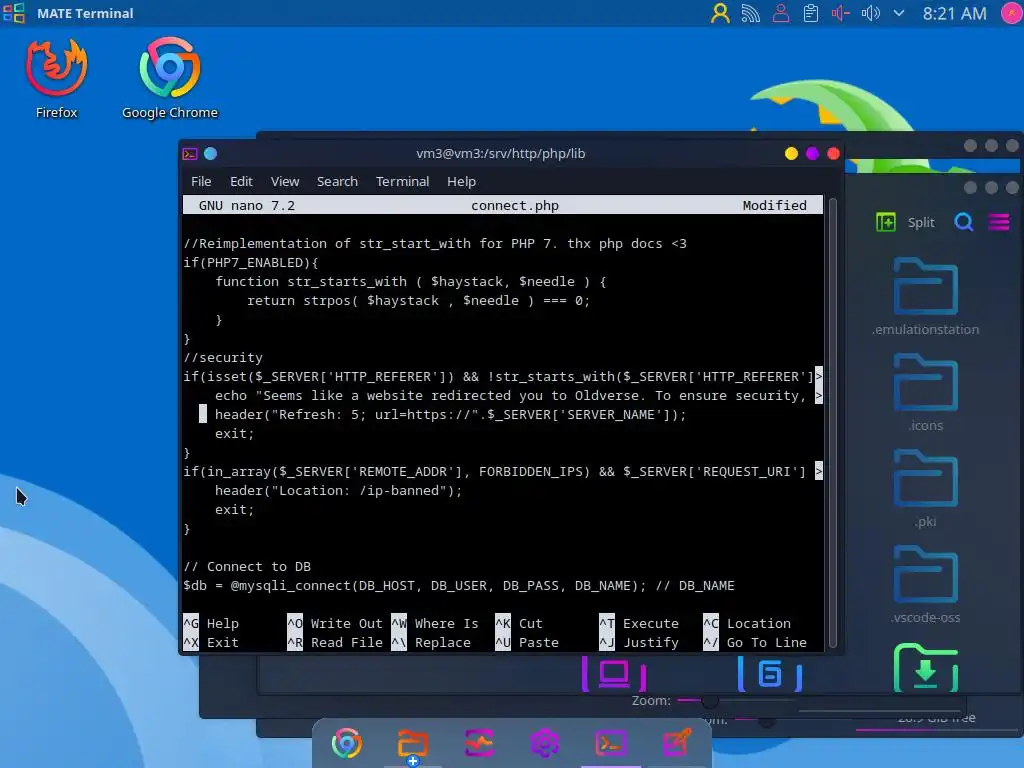Open the Google Chrome desktop shortcut
This screenshot has height=768, width=1024.
[170, 78]
